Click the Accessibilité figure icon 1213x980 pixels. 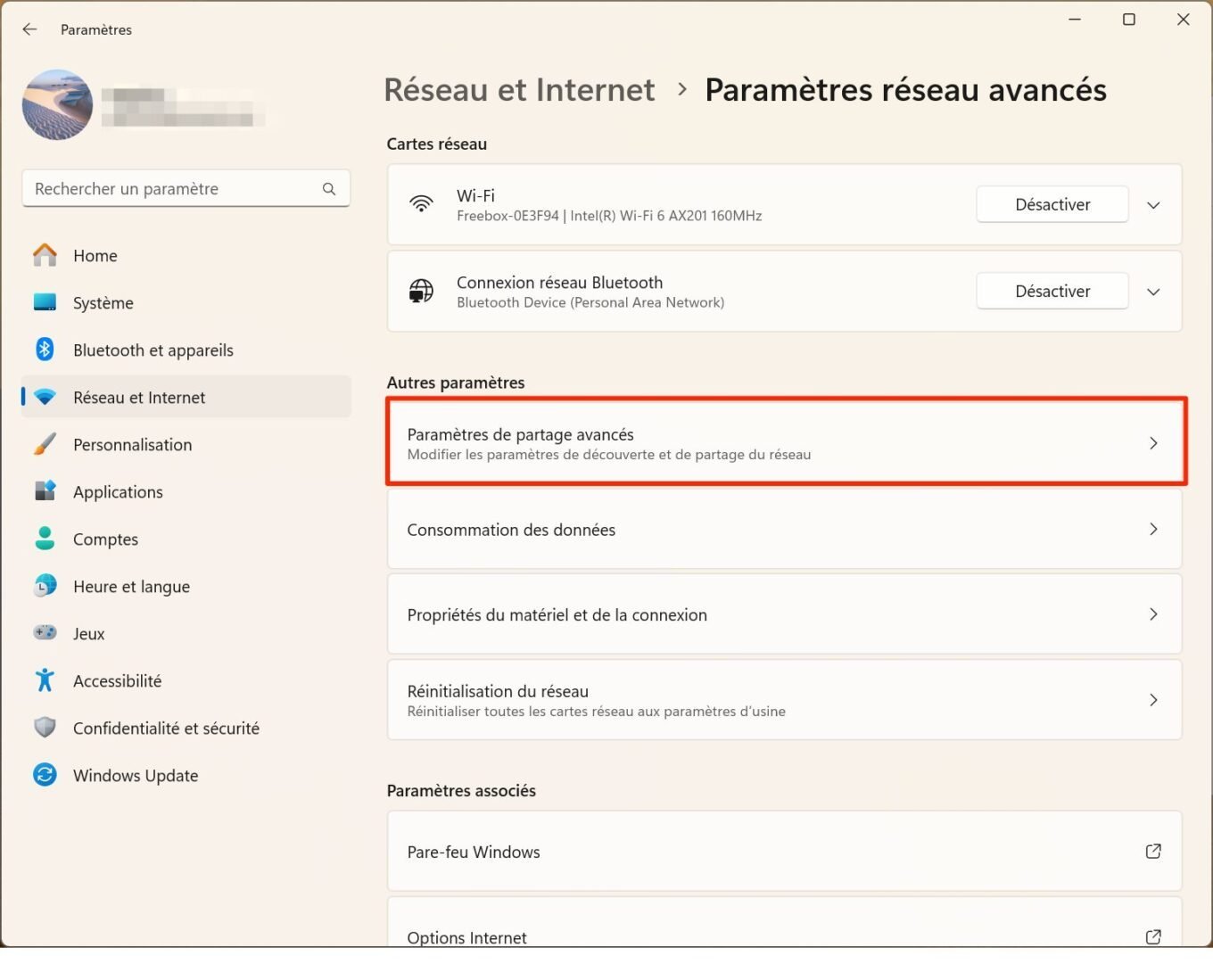tap(45, 680)
